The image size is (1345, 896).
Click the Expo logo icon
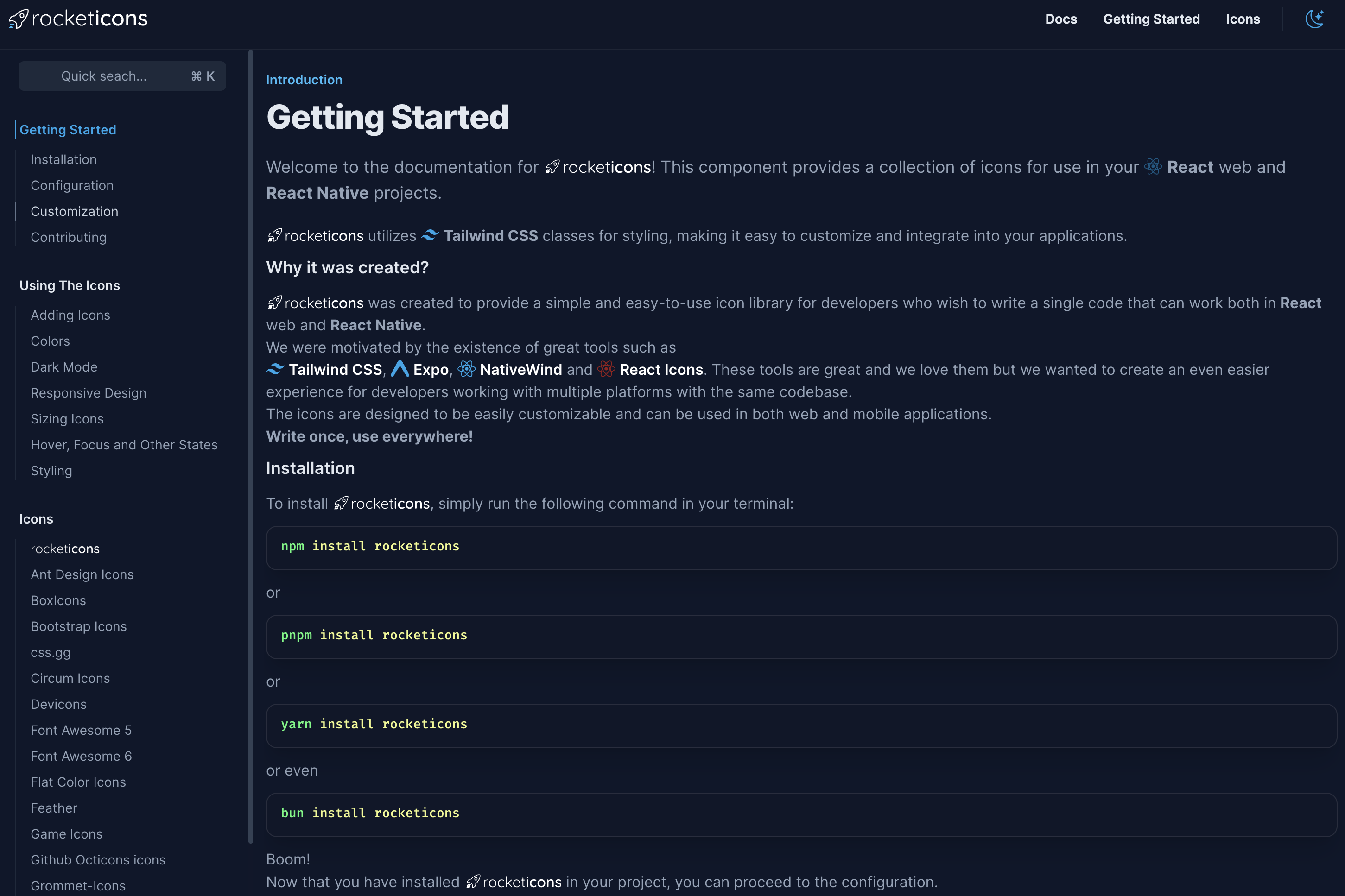[400, 369]
